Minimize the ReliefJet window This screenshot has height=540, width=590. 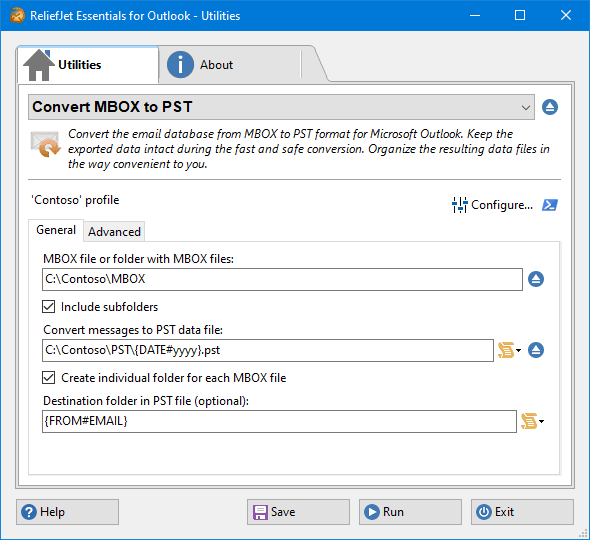[x=475, y=15]
